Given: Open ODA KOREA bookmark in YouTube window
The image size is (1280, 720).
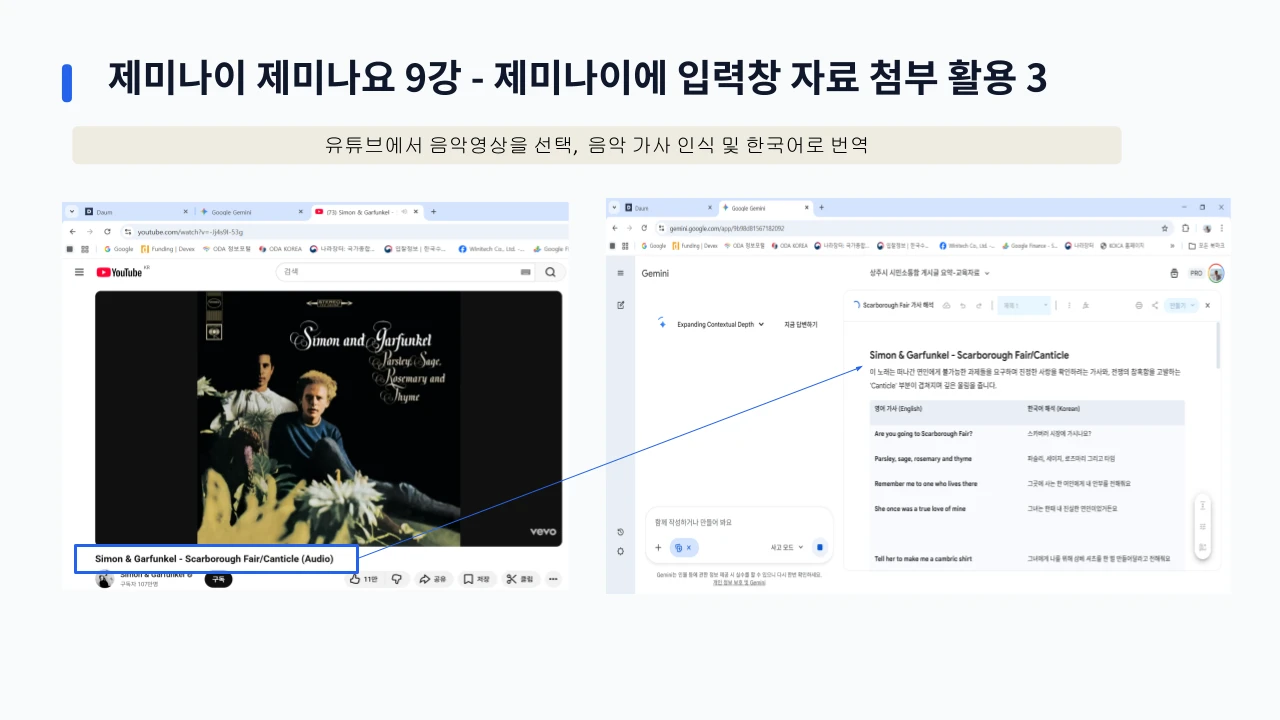Looking at the screenshot, I should tap(280, 249).
